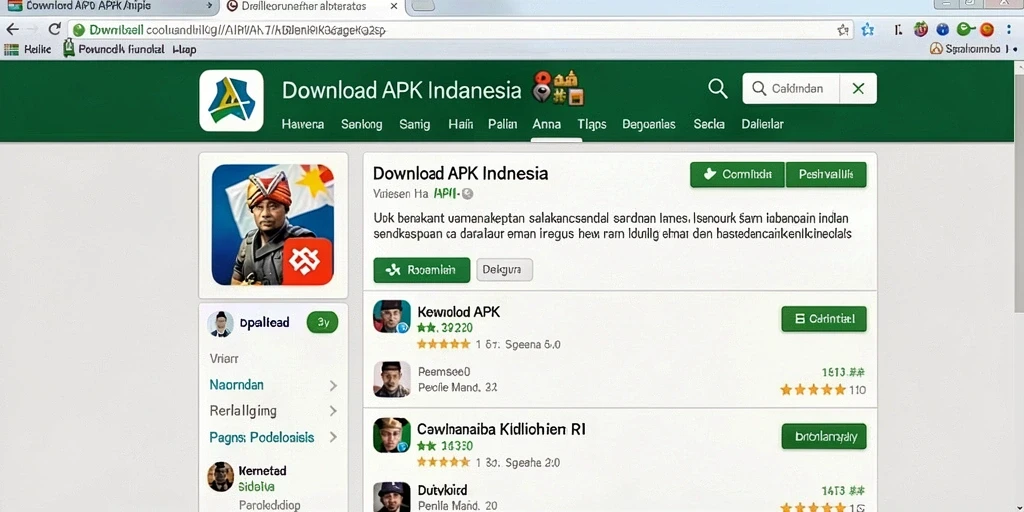The width and height of the screenshot is (1024, 512).
Task: Click the bookmark star outline in the address bar
Action: (843, 29)
